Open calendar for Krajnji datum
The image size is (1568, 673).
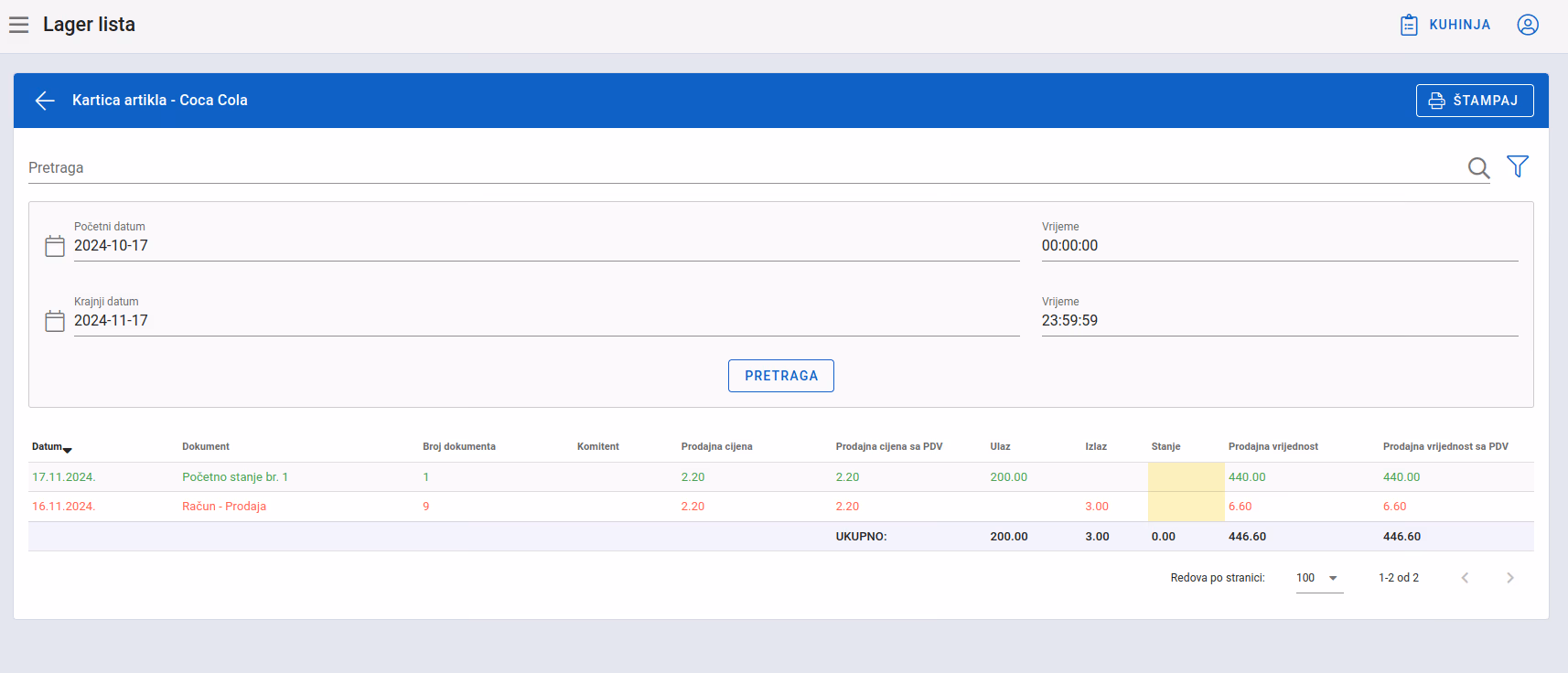(55, 321)
